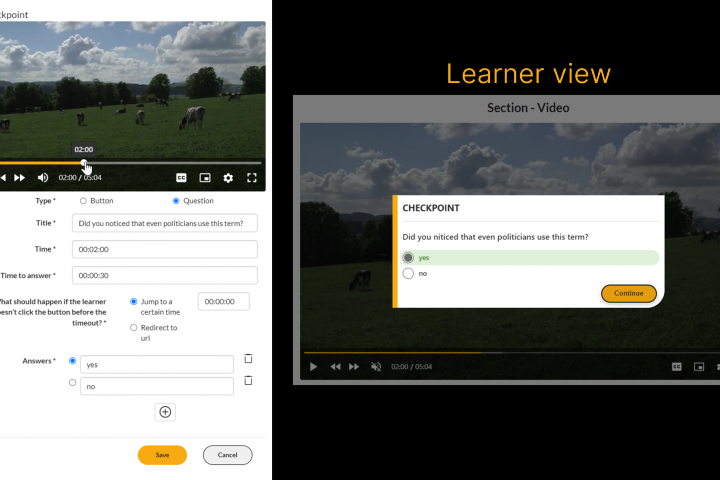Delete the 'yes' answer with trash icon

tap(248, 359)
